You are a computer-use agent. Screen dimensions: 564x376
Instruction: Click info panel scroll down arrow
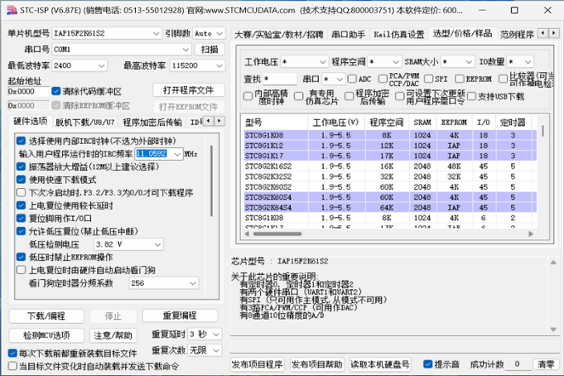[553, 329]
